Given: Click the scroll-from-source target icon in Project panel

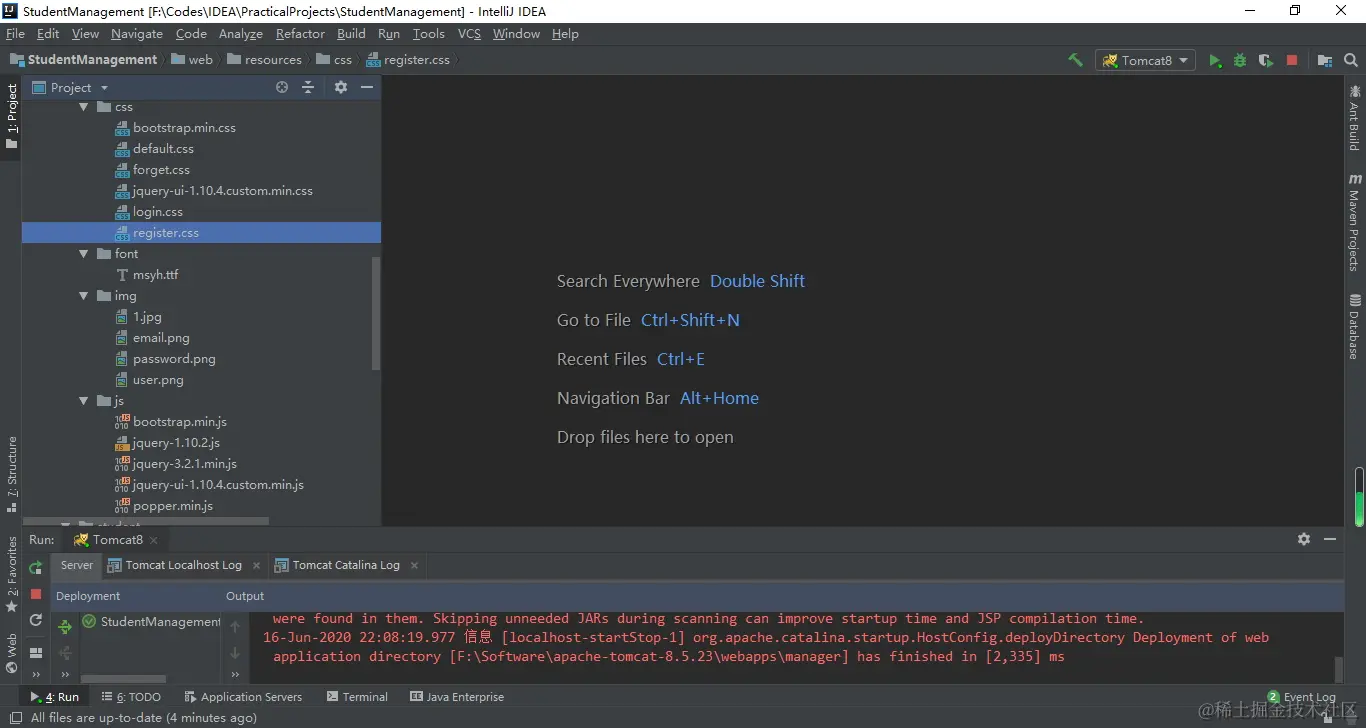Looking at the screenshot, I should [x=282, y=88].
